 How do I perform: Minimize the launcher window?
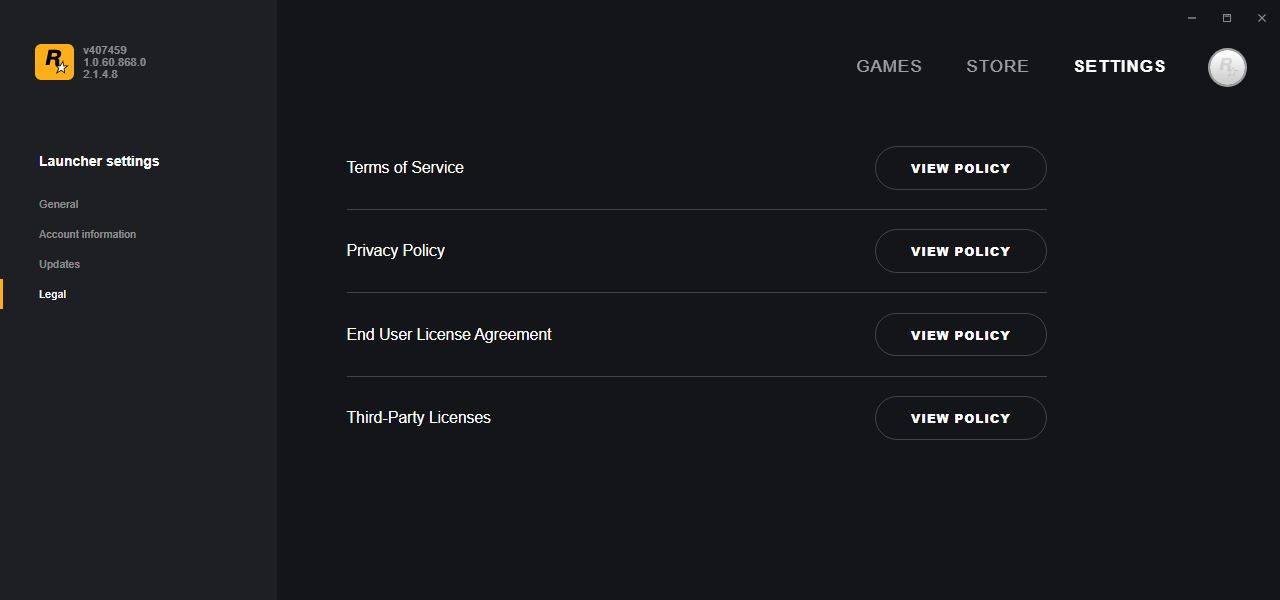point(1192,18)
